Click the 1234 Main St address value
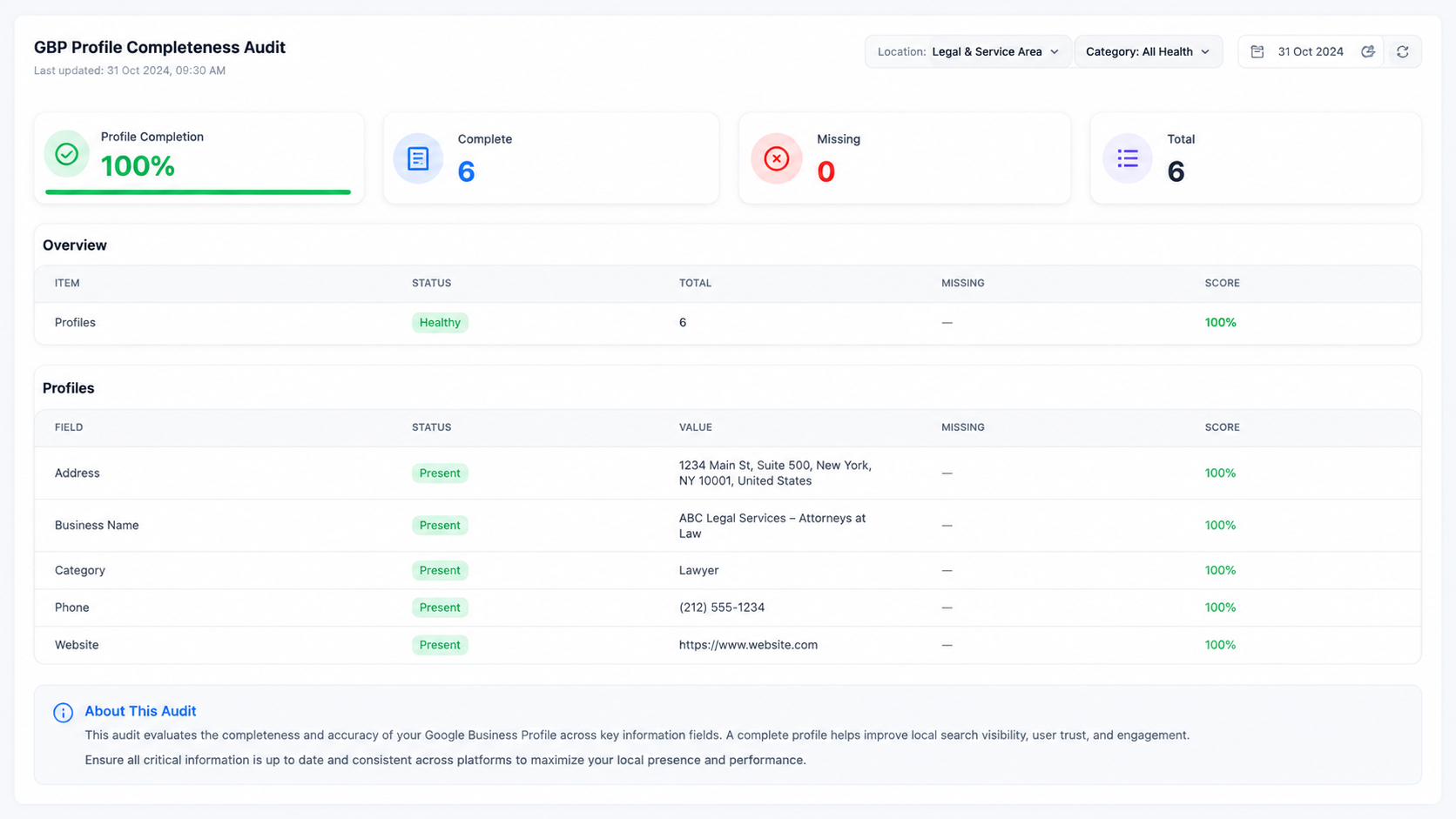1456x819 pixels. click(775, 473)
